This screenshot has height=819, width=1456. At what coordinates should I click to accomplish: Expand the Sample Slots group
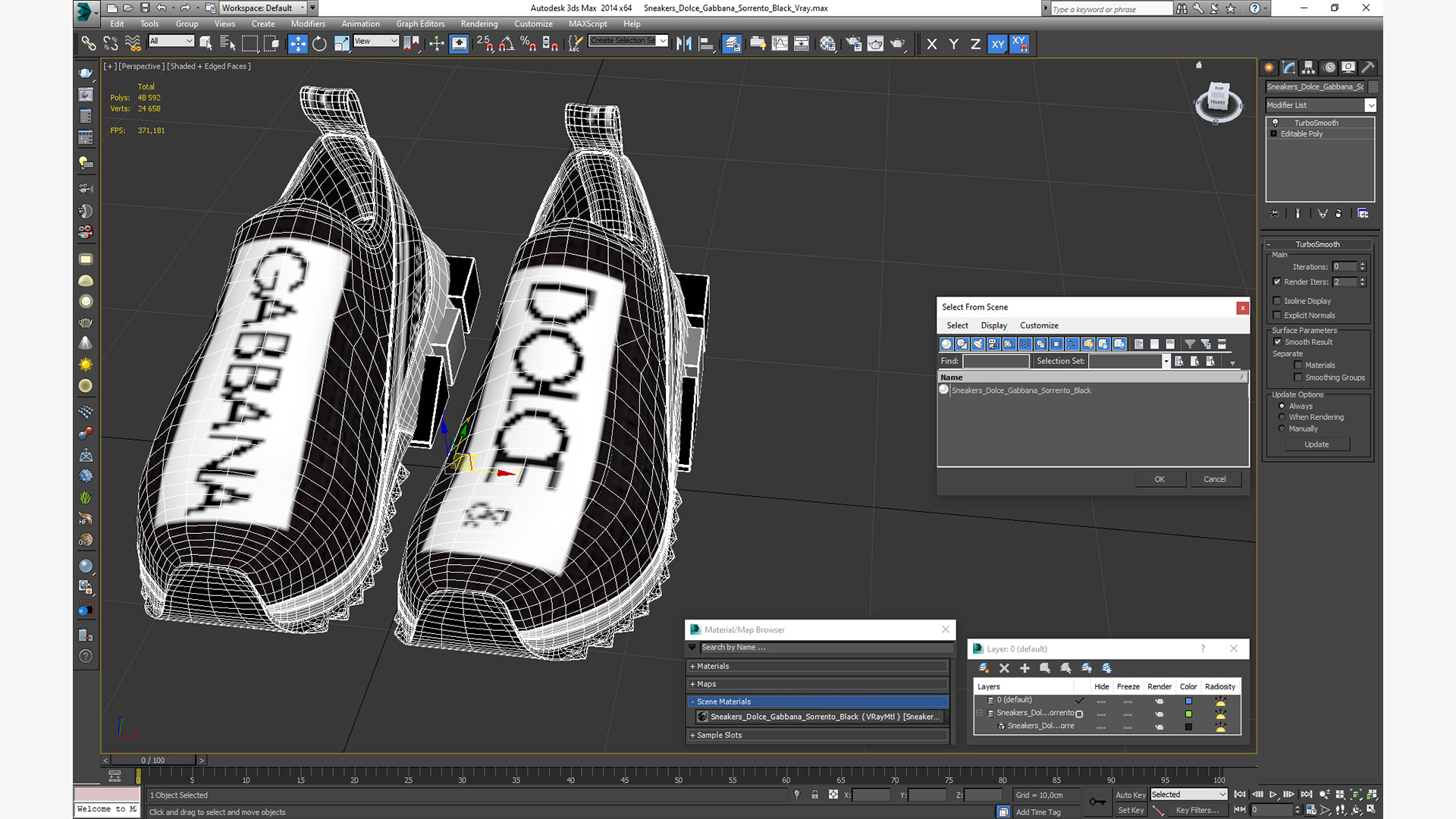819,736
